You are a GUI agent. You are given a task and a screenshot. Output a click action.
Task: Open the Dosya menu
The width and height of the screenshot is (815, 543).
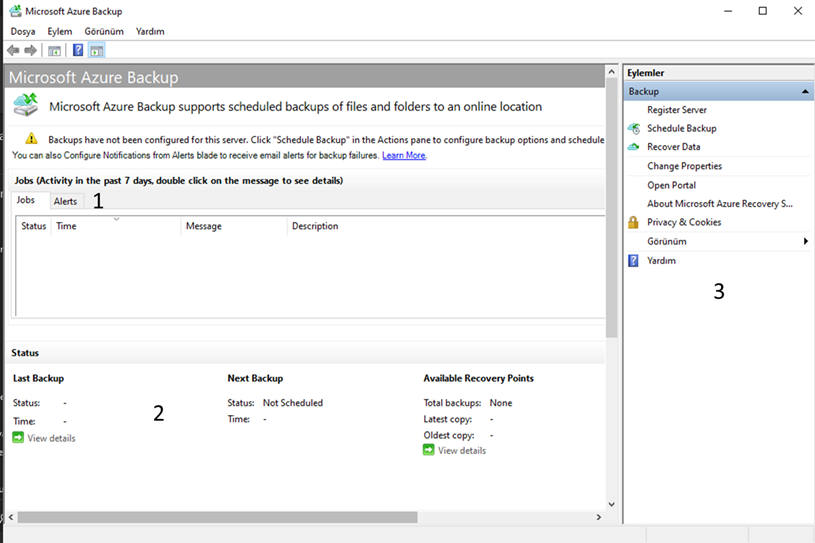pyautogui.click(x=23, y=31)
